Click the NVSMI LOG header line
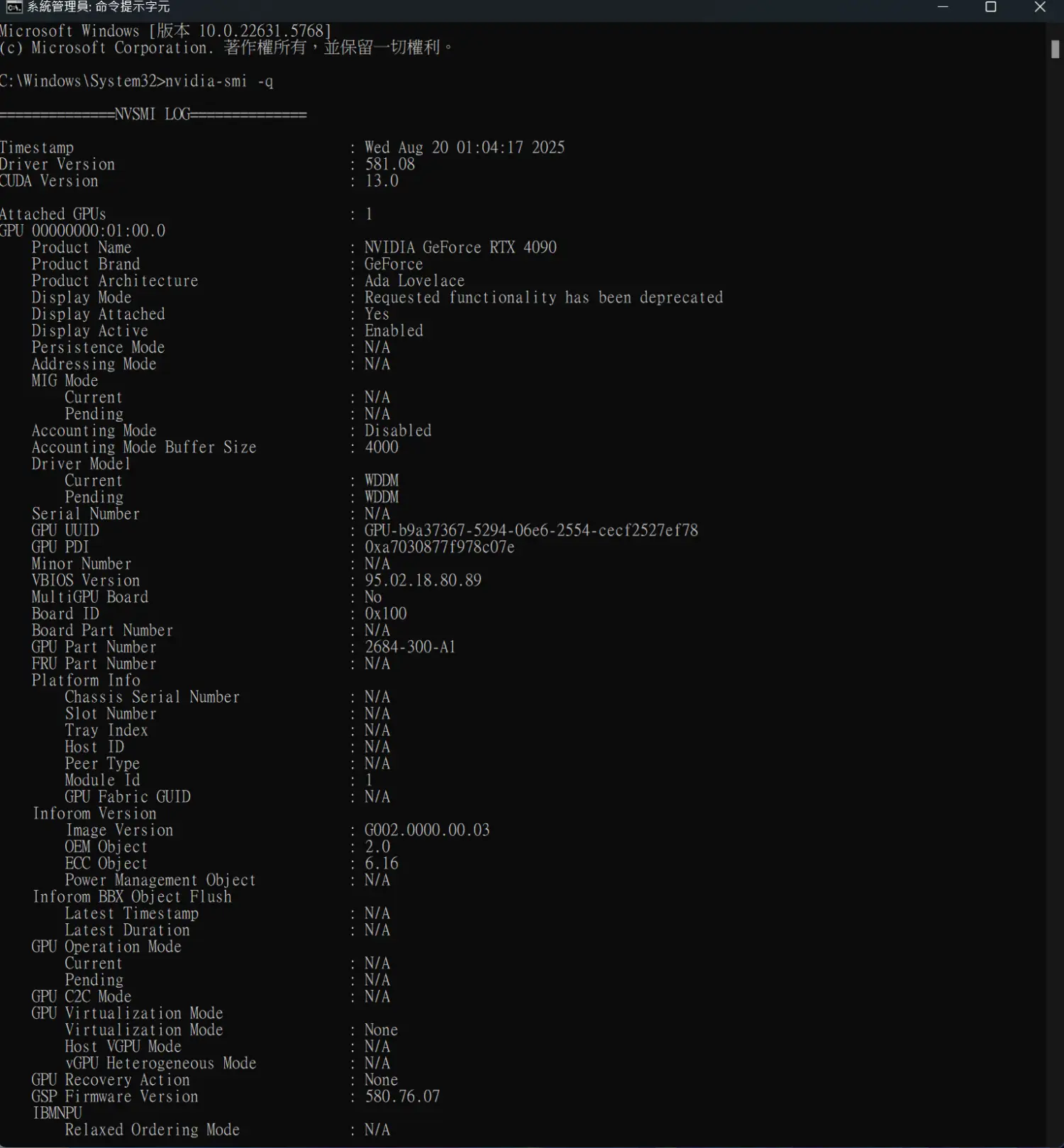The width and height of the screenshot is (1064, 1148). [x=153, y=114]
